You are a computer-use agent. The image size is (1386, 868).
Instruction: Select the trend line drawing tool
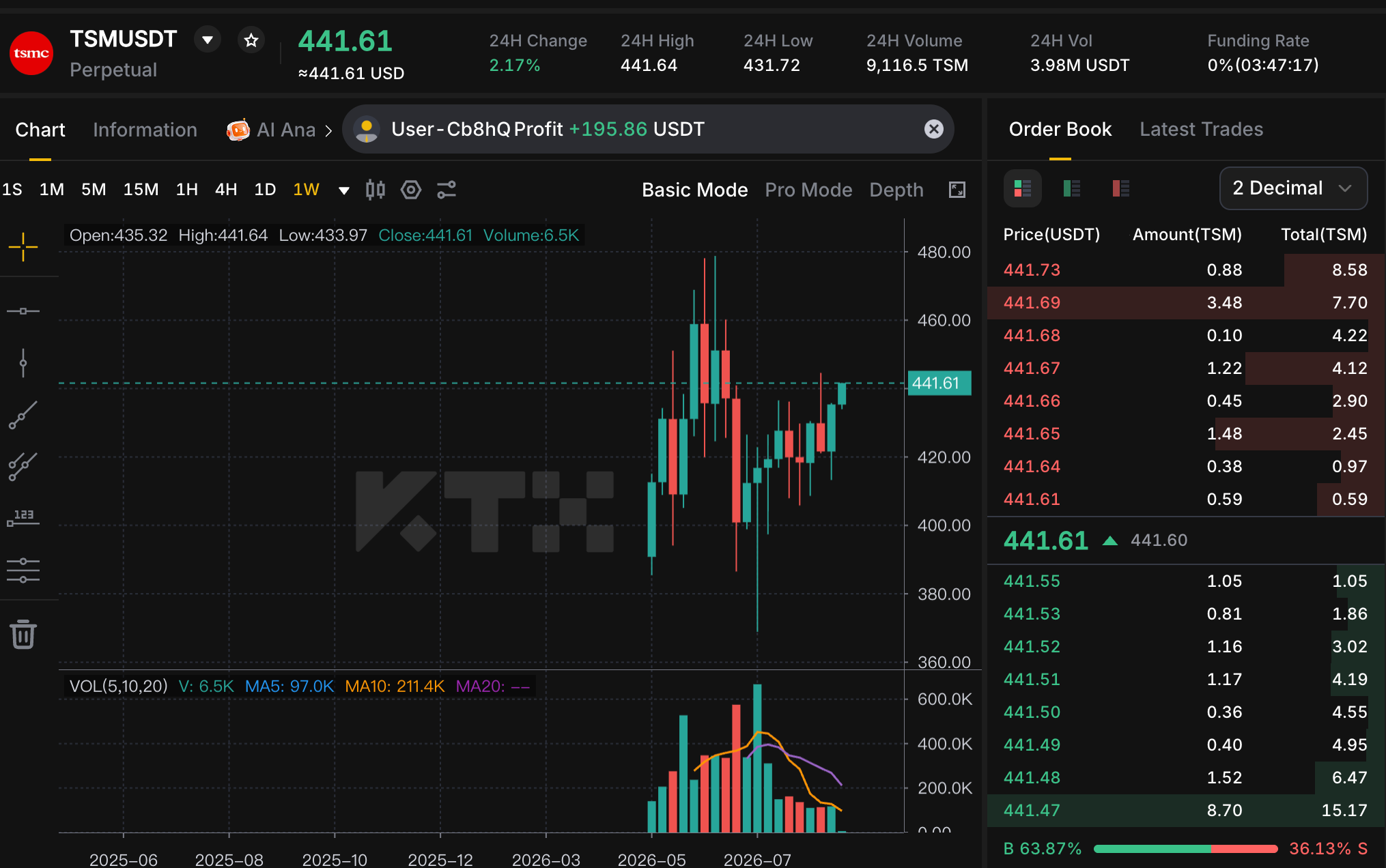pos(23,415)
